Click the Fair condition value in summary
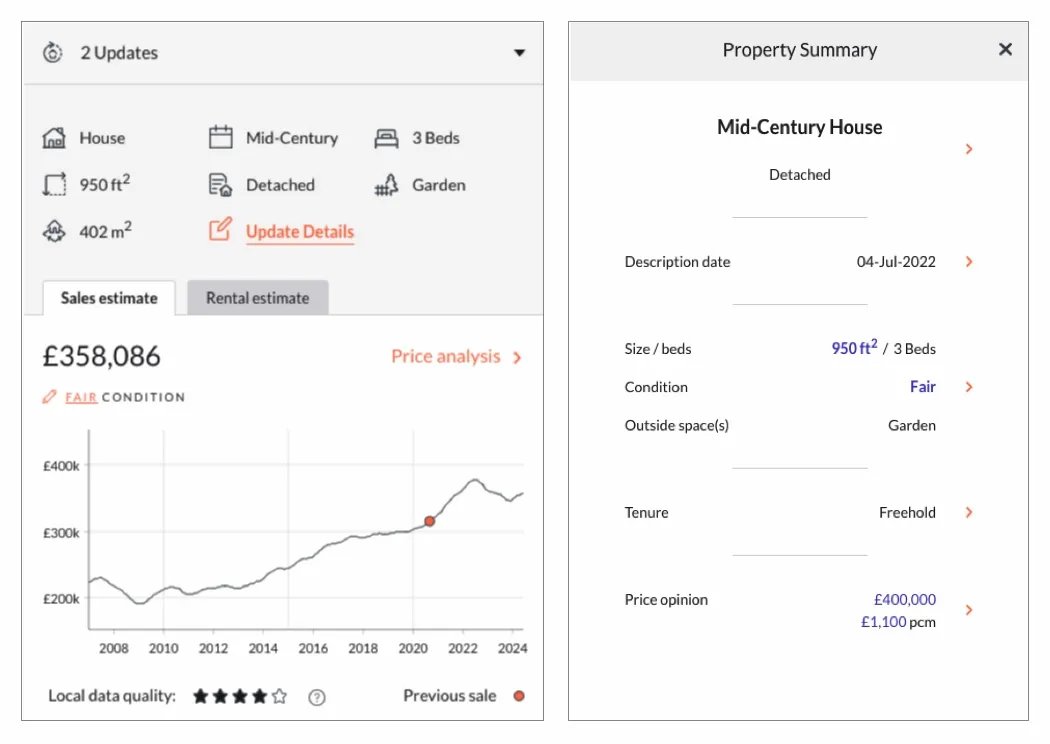The width and height of the screenshot is (1050, 744). [x=923, y=386]
